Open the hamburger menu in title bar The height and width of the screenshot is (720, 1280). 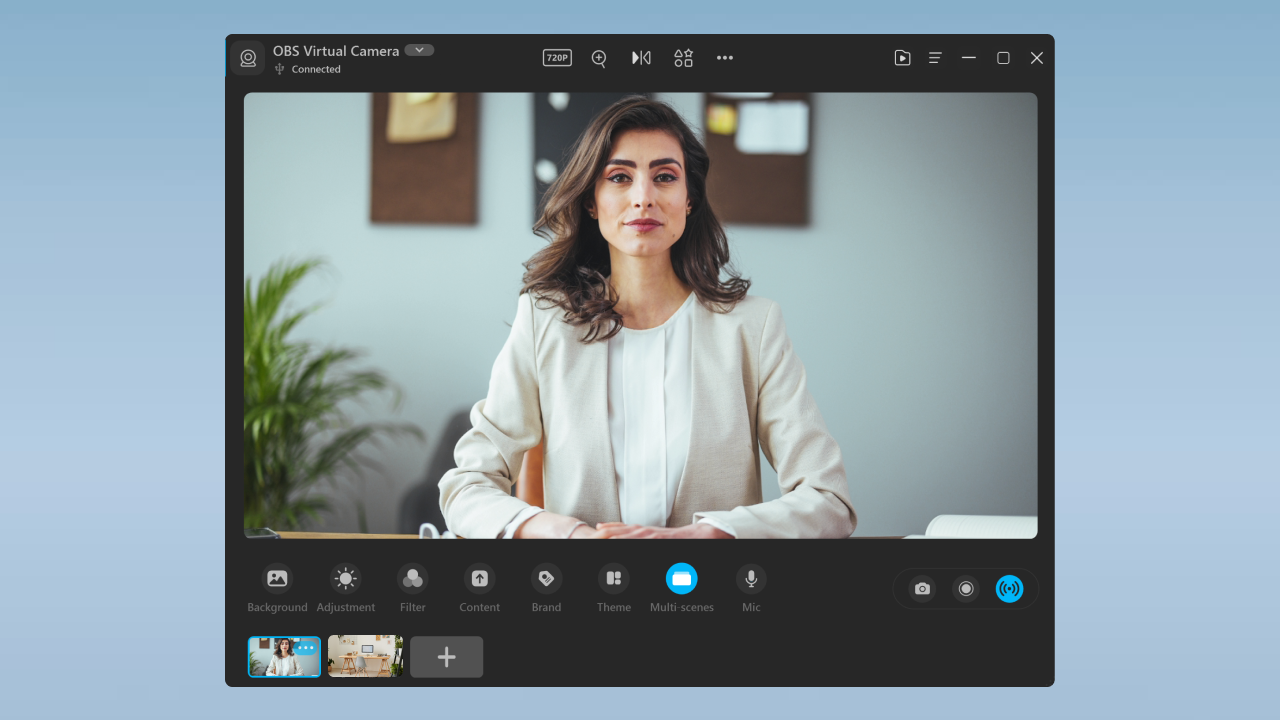coord(935,58)
